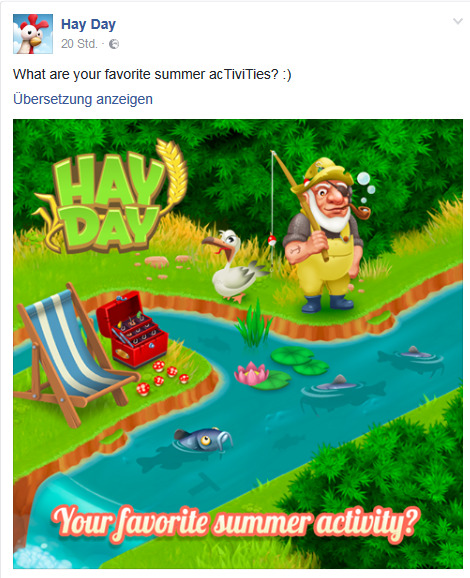The height and width of the screenshot is (578, 470).
Task: Click the striped deck chair
Action: [74, 356]
